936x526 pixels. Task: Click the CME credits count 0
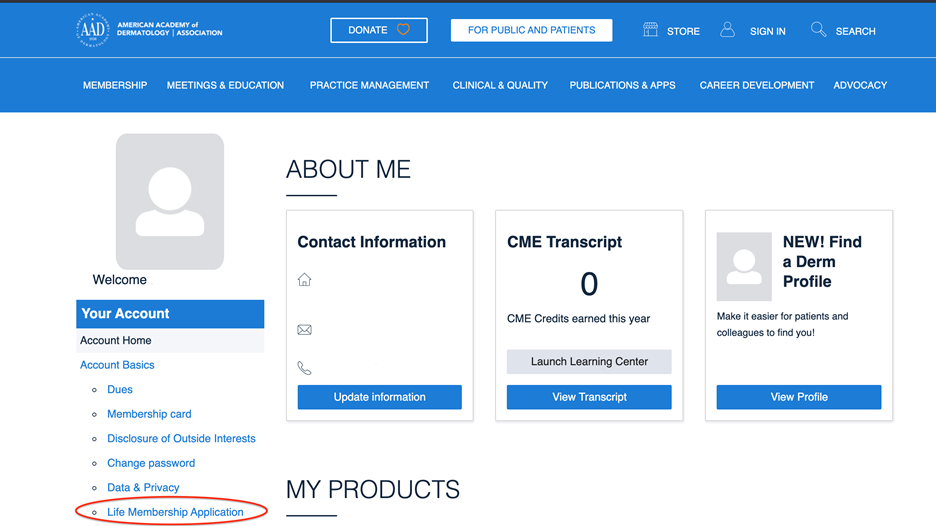coord(589,284)
